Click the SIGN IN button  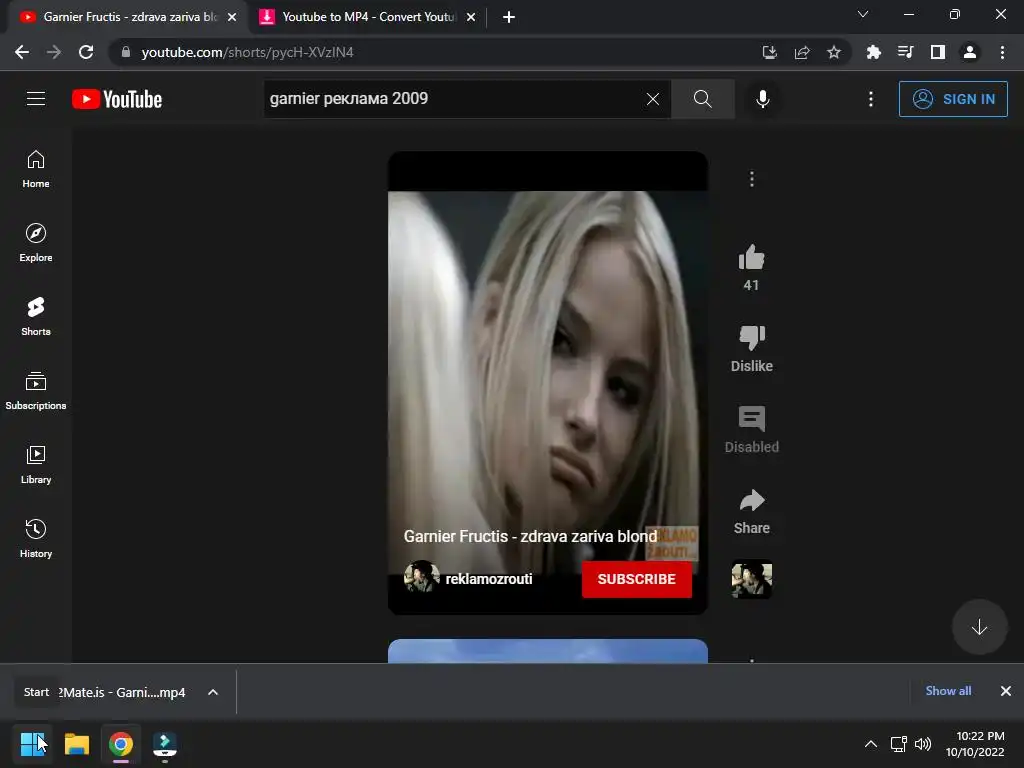(x=953, y=99)
